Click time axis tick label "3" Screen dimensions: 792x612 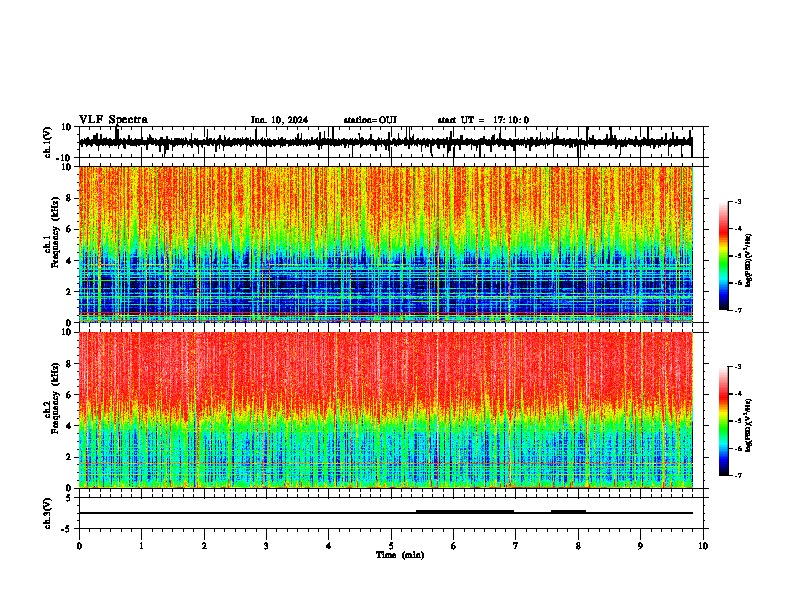point(266,546)
